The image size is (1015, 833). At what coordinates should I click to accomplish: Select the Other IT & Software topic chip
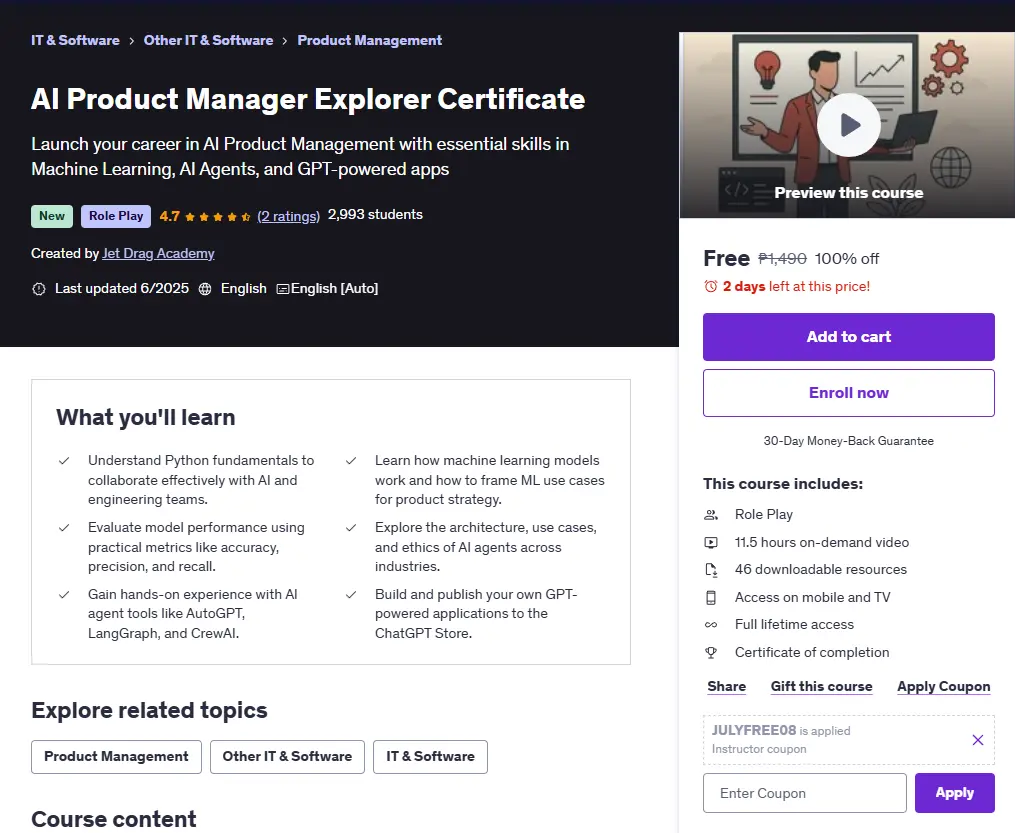[287, 757]
